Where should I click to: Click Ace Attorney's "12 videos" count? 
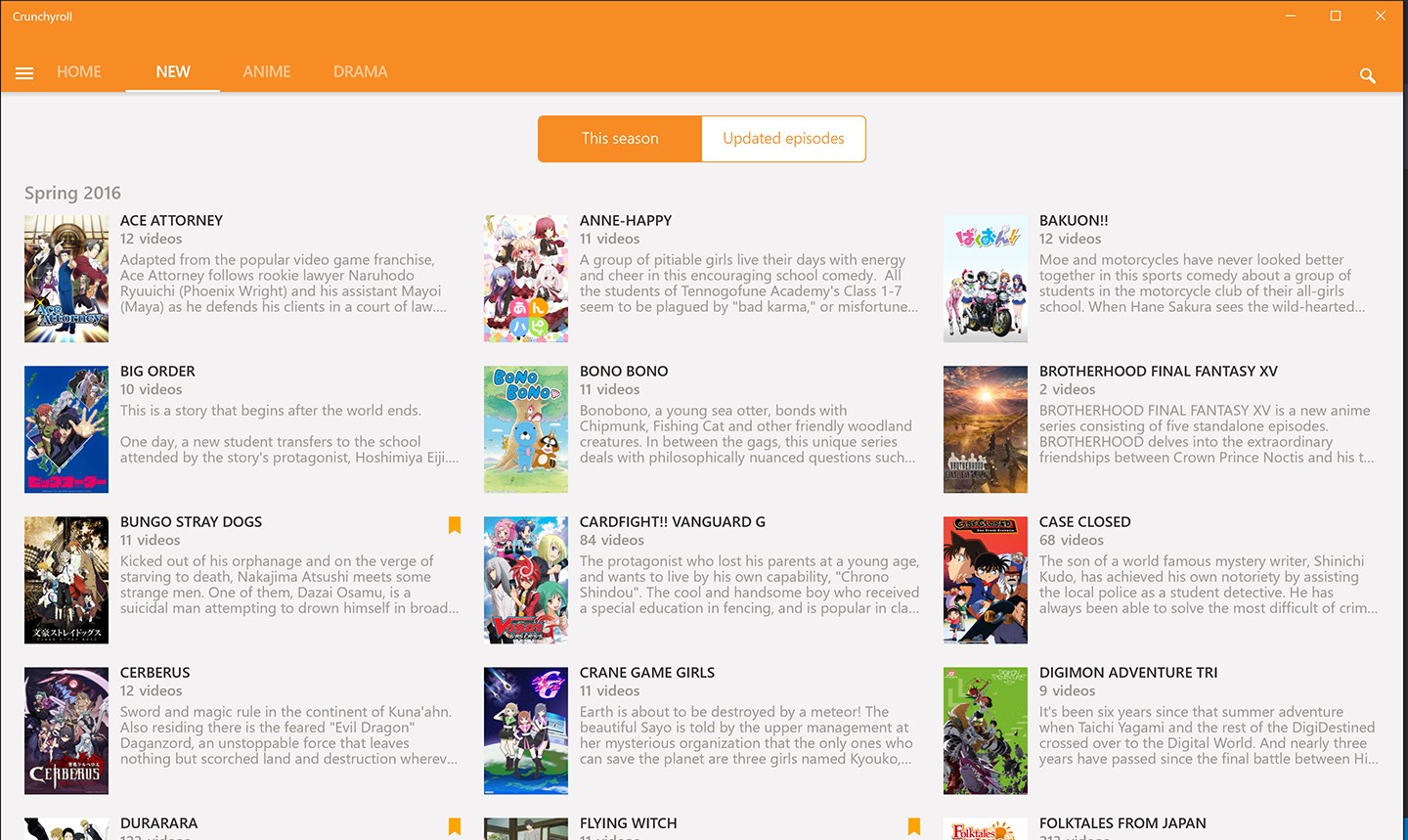point(151,239)
